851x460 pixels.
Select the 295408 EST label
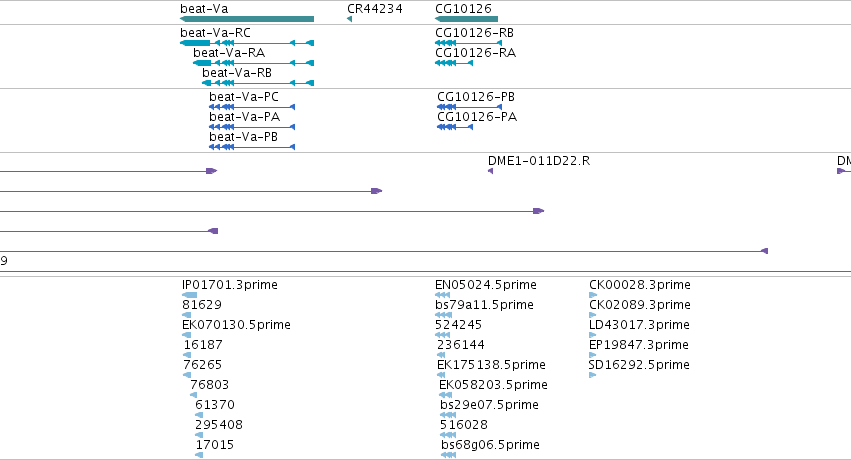coord(219,425)
